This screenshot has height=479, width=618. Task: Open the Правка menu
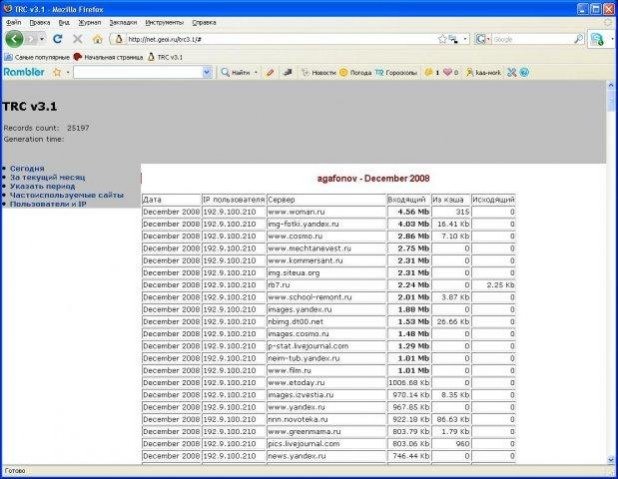coord(40,22)
